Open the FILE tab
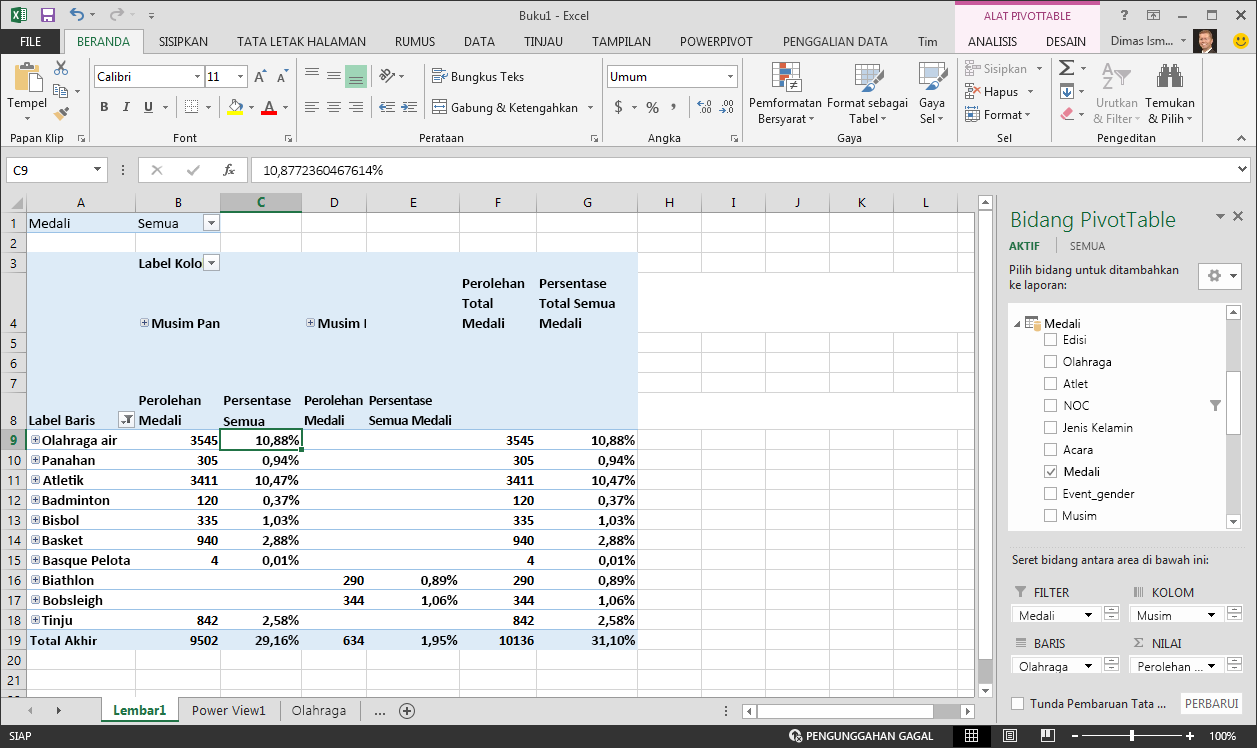 pos(31,42)
